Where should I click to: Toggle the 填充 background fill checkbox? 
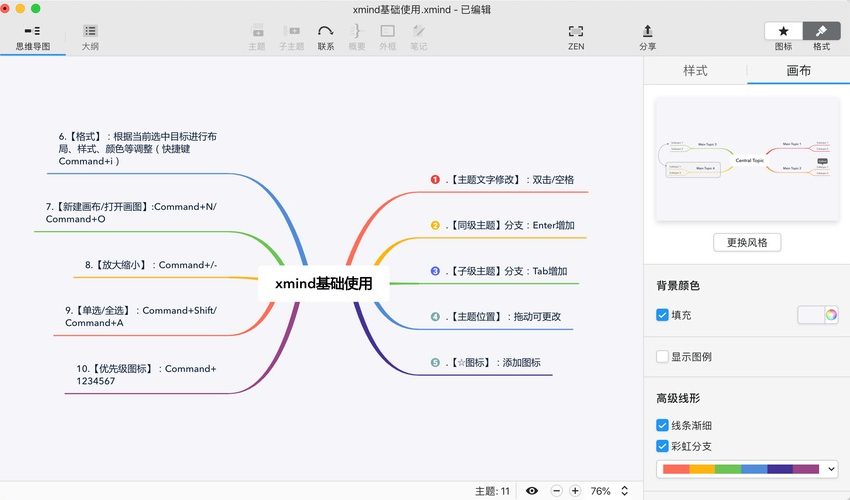(x=662, y=315)
